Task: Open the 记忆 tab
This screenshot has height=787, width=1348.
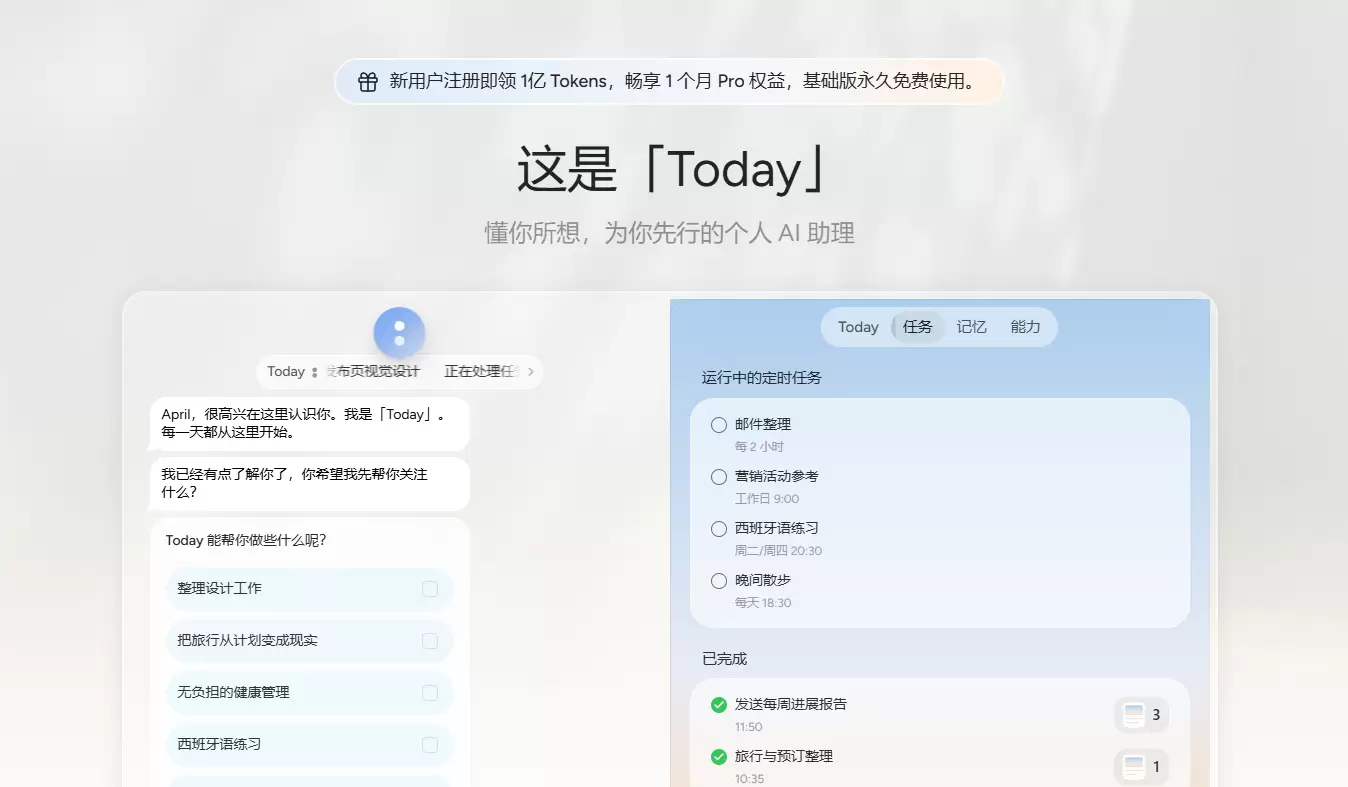Action: [x=971, y=327]
